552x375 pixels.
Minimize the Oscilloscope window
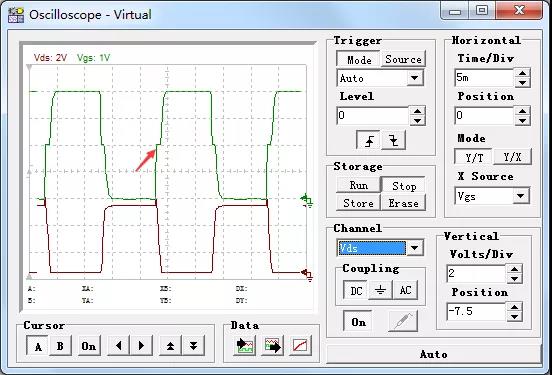[x=455, y=11]
